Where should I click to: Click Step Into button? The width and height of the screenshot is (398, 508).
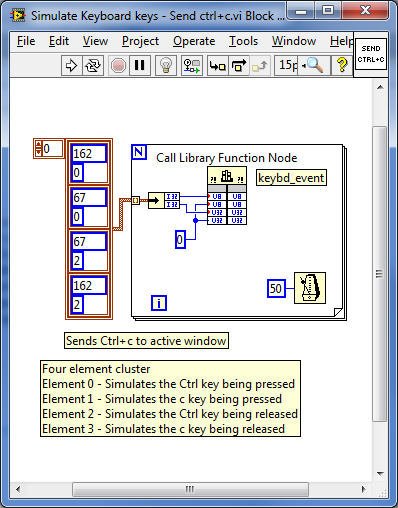tap(218, 65)
